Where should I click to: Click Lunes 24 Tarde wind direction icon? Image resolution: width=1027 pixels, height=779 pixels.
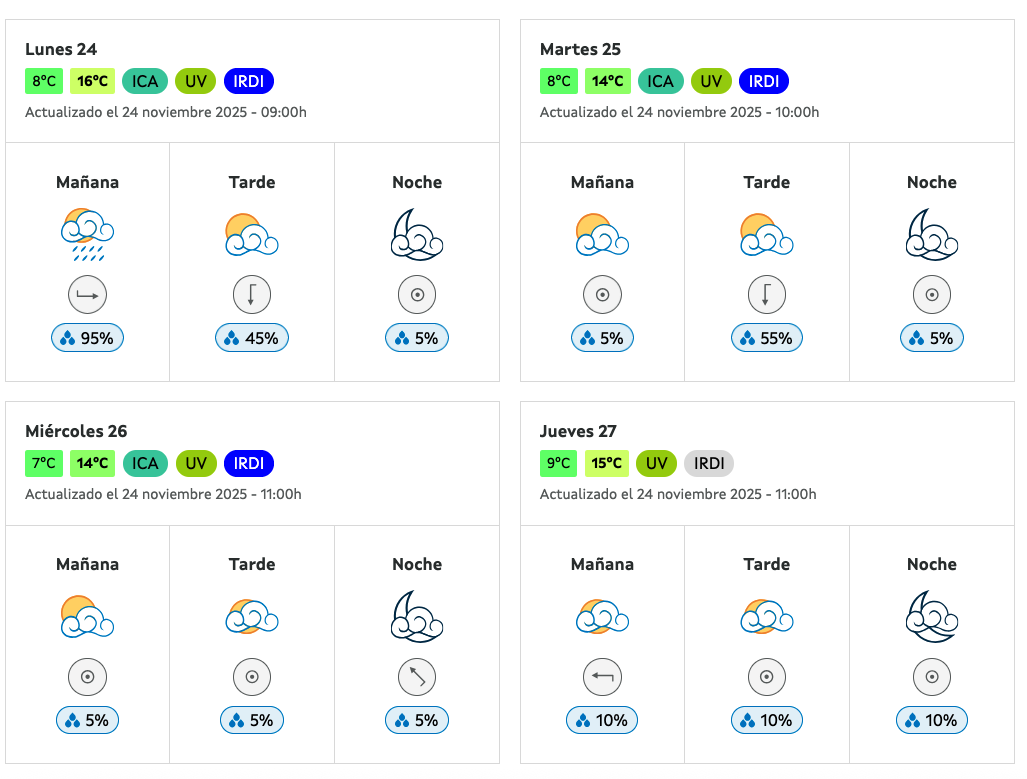click(252, 295)
